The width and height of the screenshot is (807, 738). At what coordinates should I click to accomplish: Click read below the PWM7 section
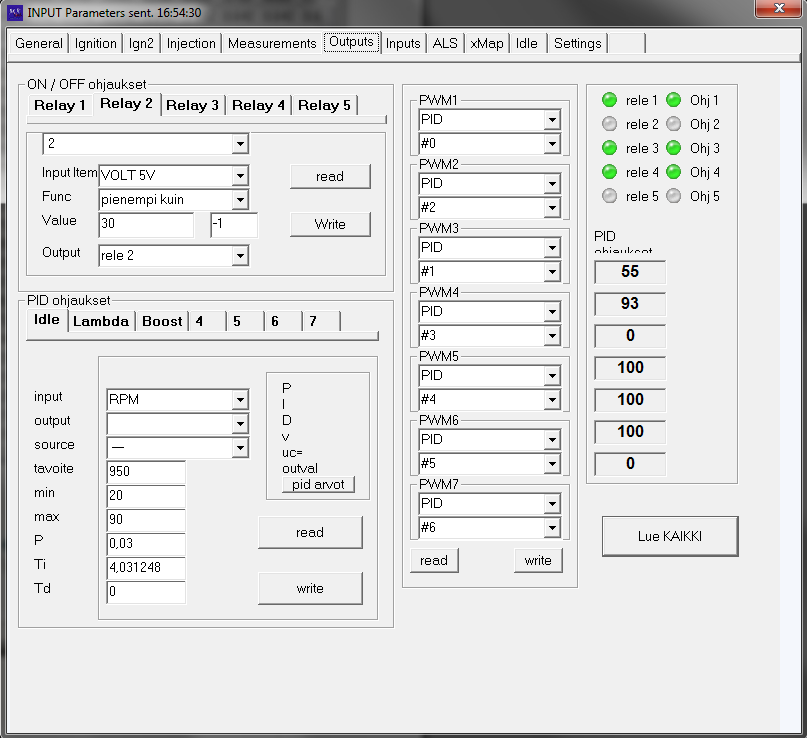(x=434, y=560)
